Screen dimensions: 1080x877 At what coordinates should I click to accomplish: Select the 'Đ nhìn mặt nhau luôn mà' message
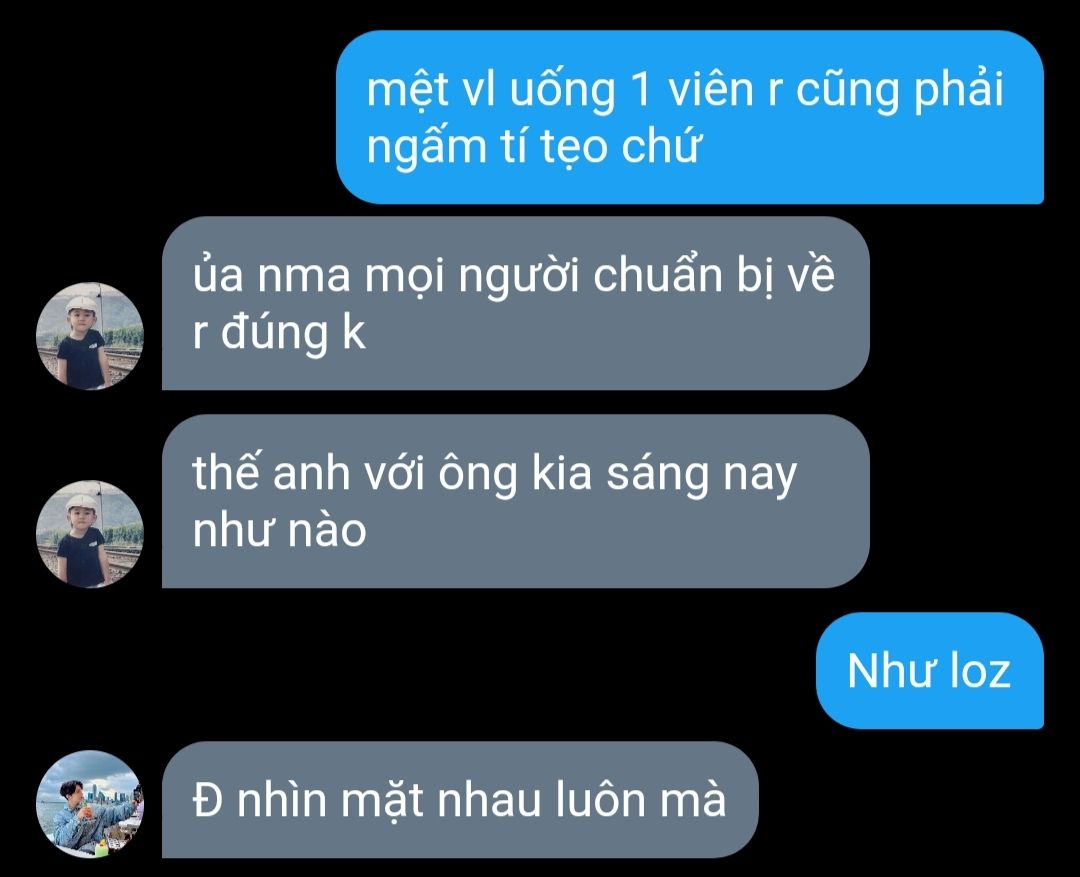[x=460, y=800]
